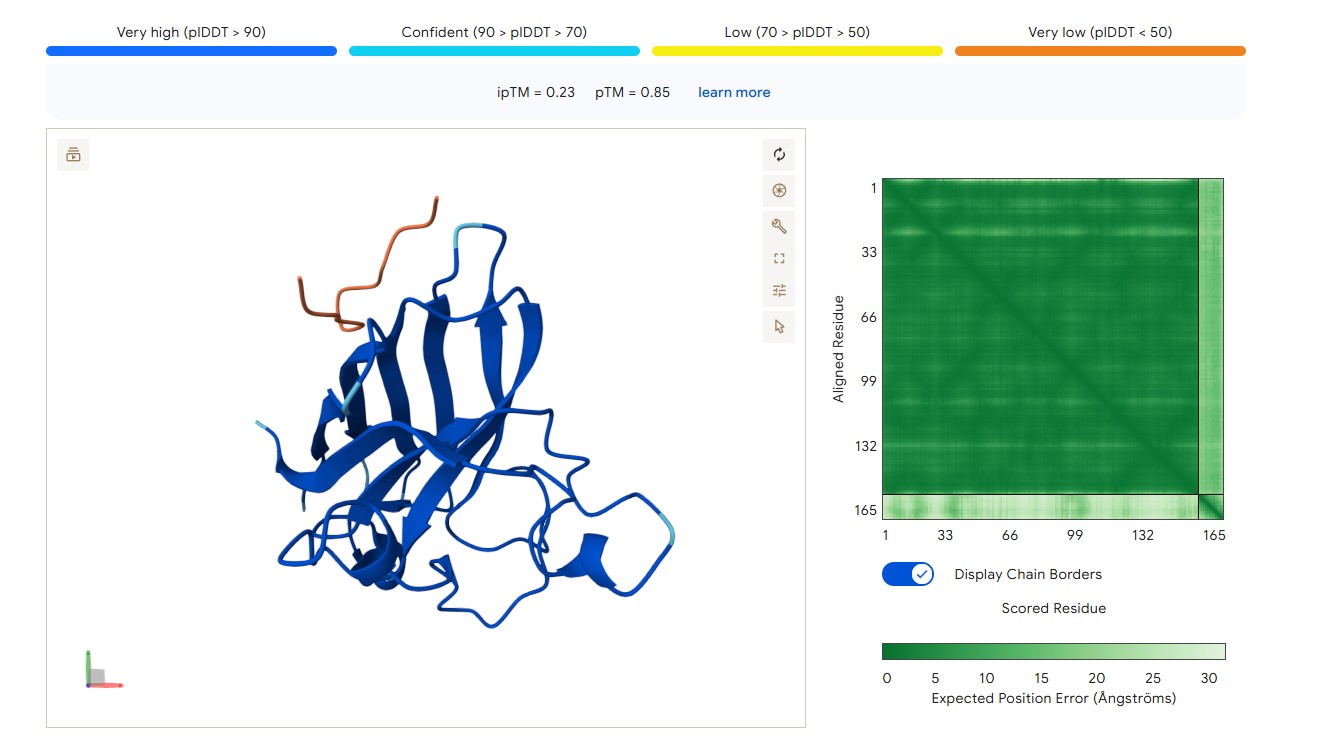This screenshot has height=741, width=1322.
Task: Toggle fullscreen expanded viewport icon
Action: pos(779,258)
